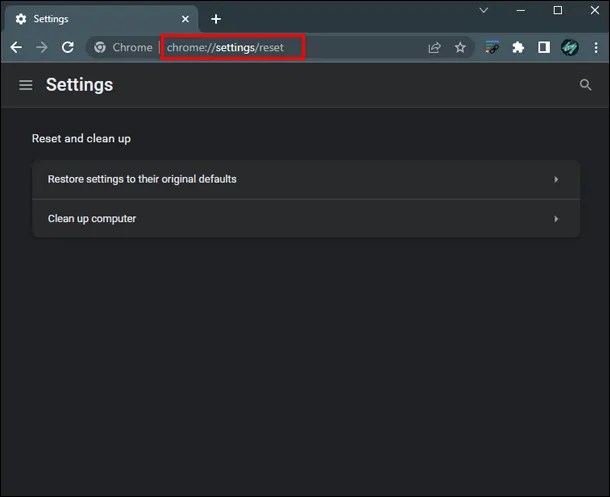Open Chrome's three-dot menu
Screen dimensions: 610x497
595,47
